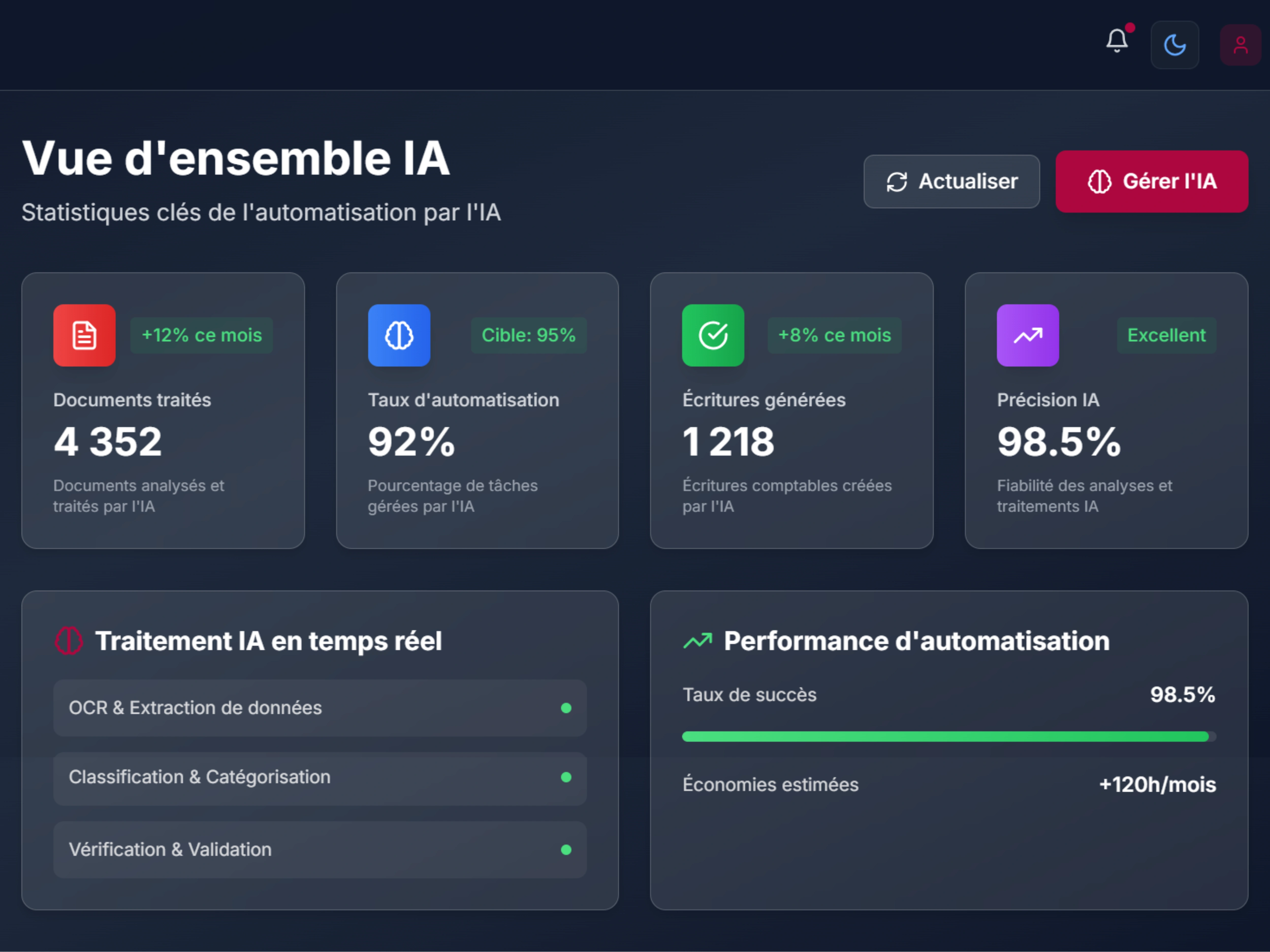Click the red Documents traités document icon
Image resolution: width=1270 pixels, height=952 pixels.
pyautogui.click(x=84, y=335)
